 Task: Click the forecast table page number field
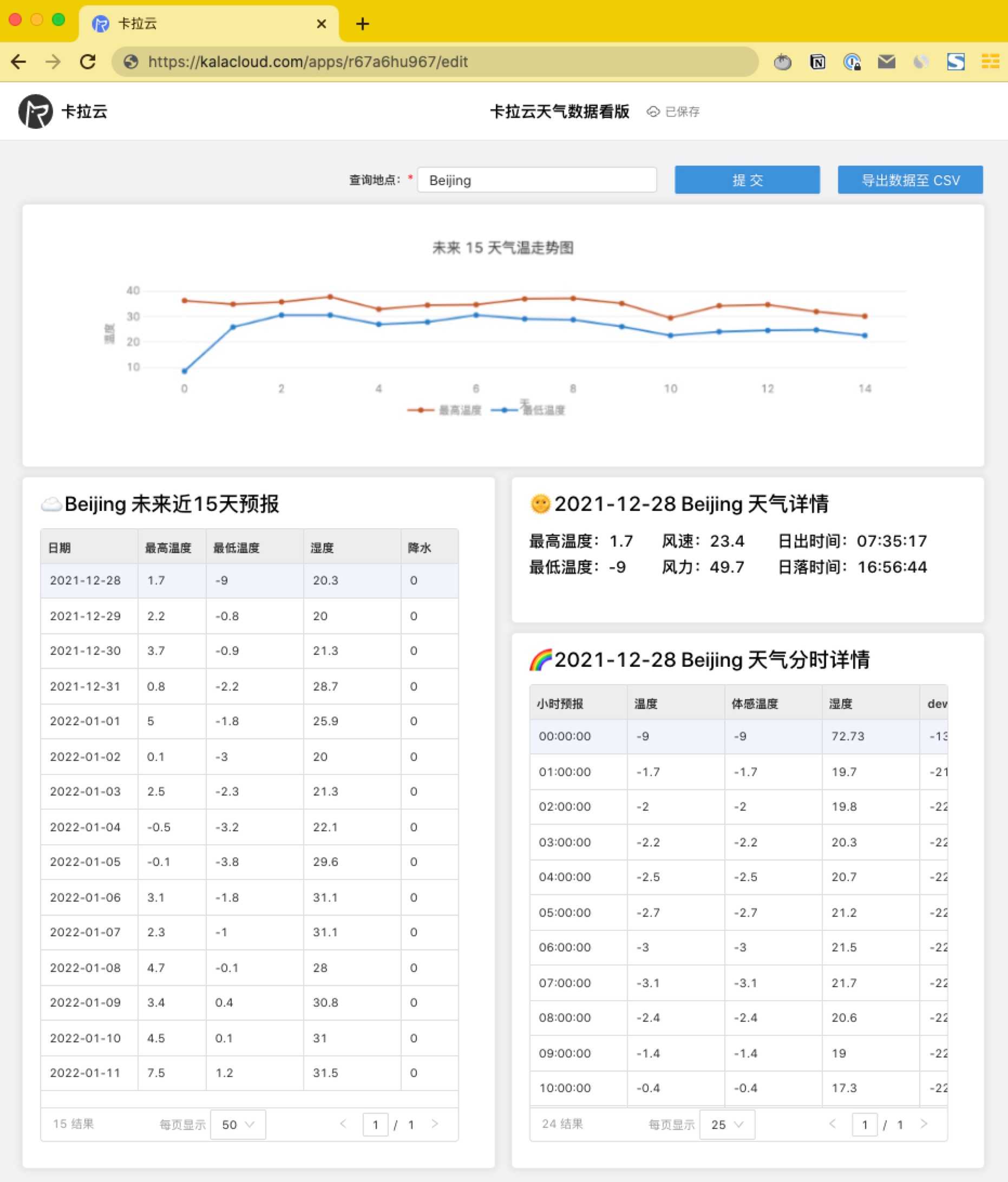375,1125
